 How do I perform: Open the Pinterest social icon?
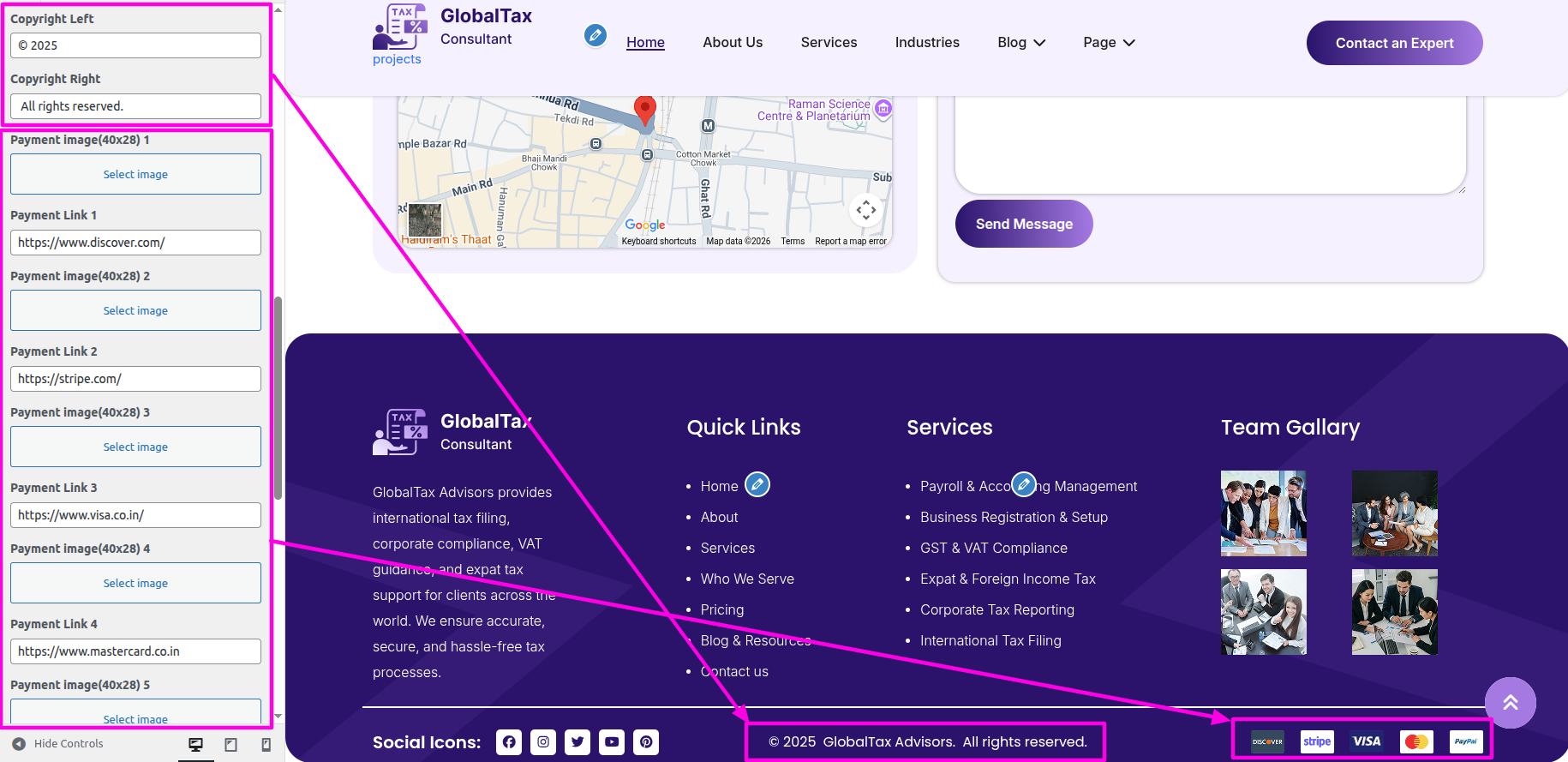point(646,742)
